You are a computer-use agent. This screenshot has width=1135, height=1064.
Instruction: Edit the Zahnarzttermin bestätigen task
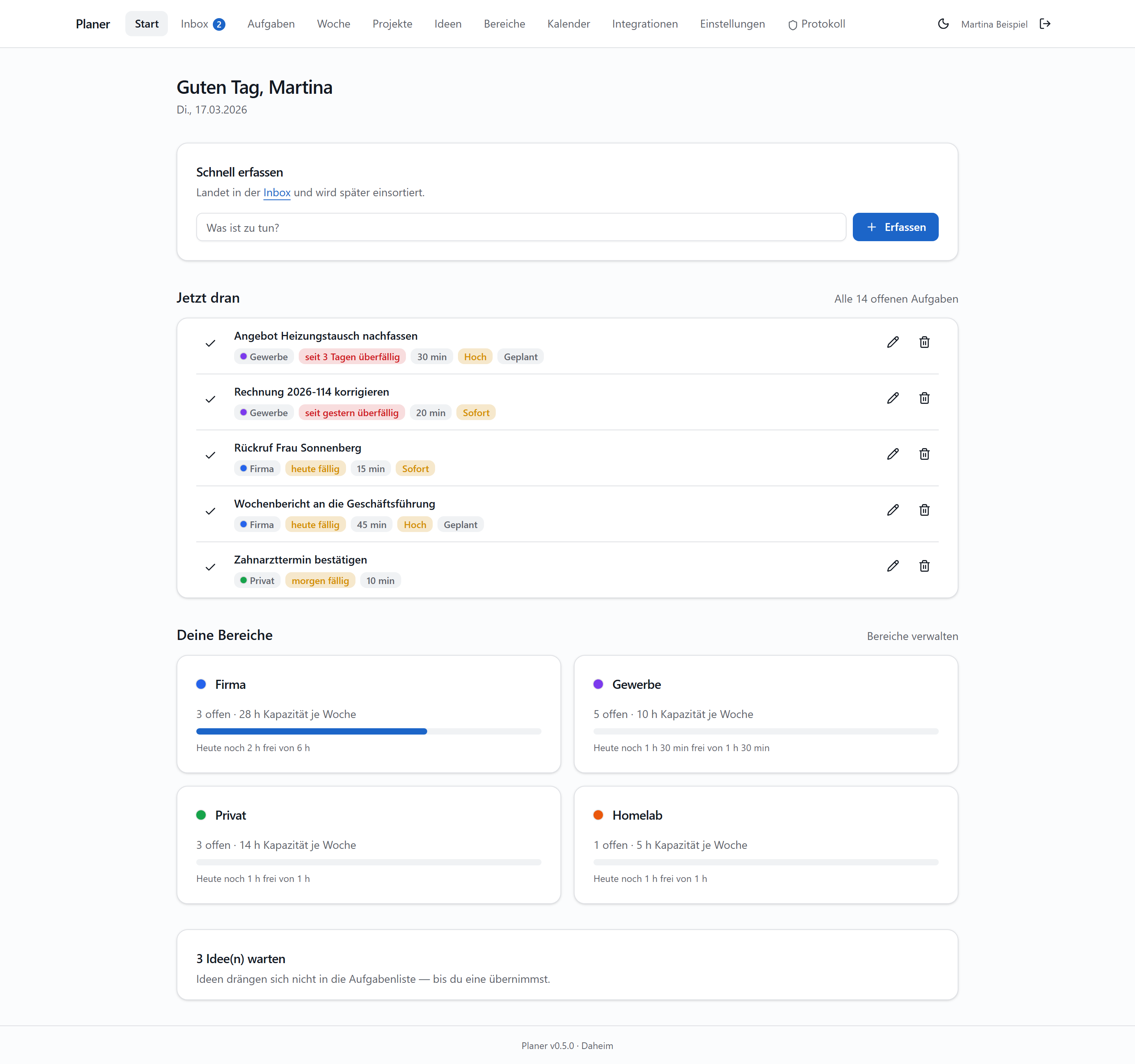893,565
